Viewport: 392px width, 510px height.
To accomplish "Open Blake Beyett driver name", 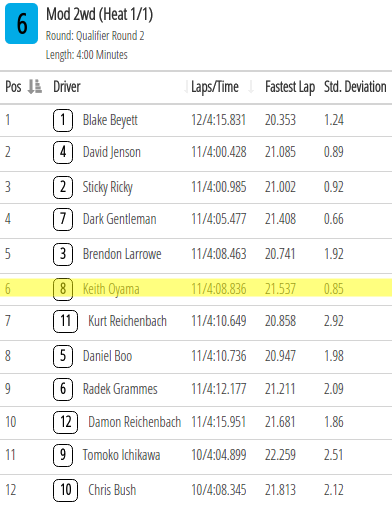I will (110, 120).
